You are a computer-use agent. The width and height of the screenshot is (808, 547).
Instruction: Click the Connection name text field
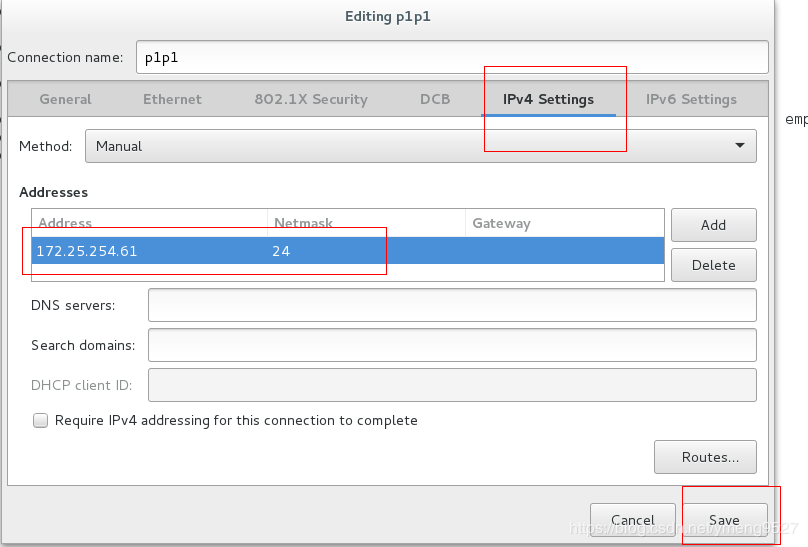452,57
